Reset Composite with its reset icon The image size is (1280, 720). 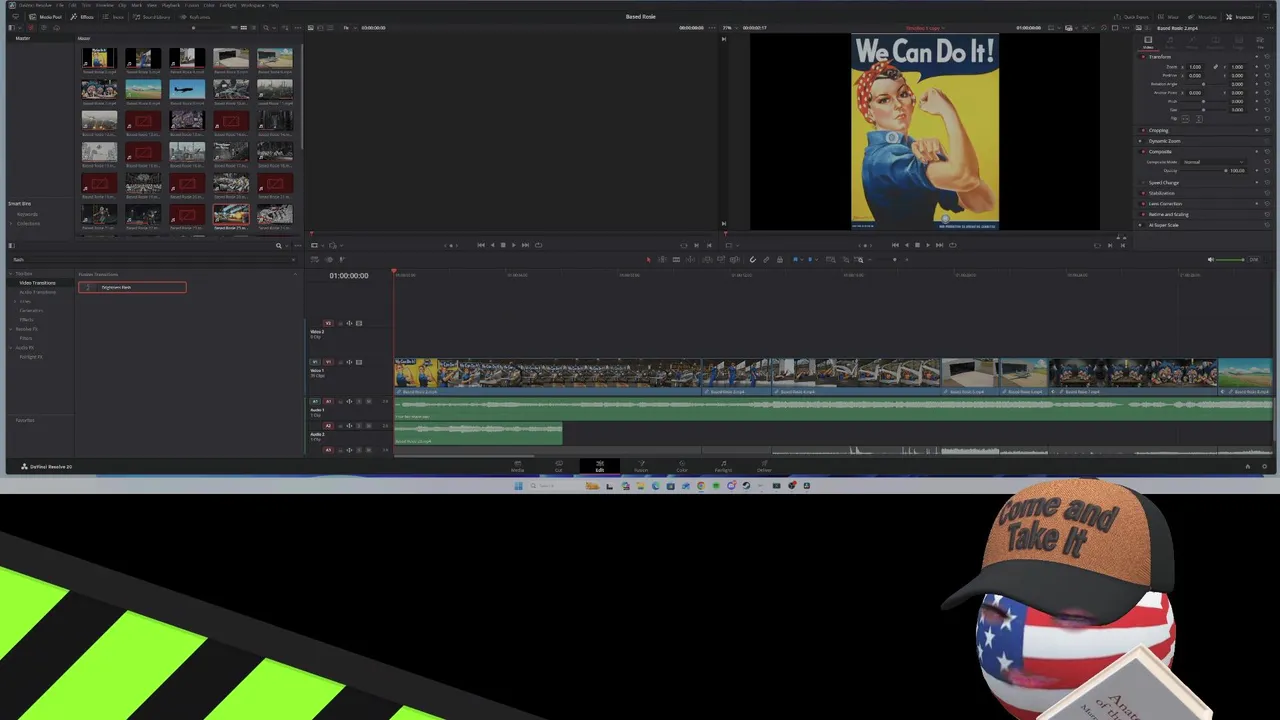(x=1267, y=151)
